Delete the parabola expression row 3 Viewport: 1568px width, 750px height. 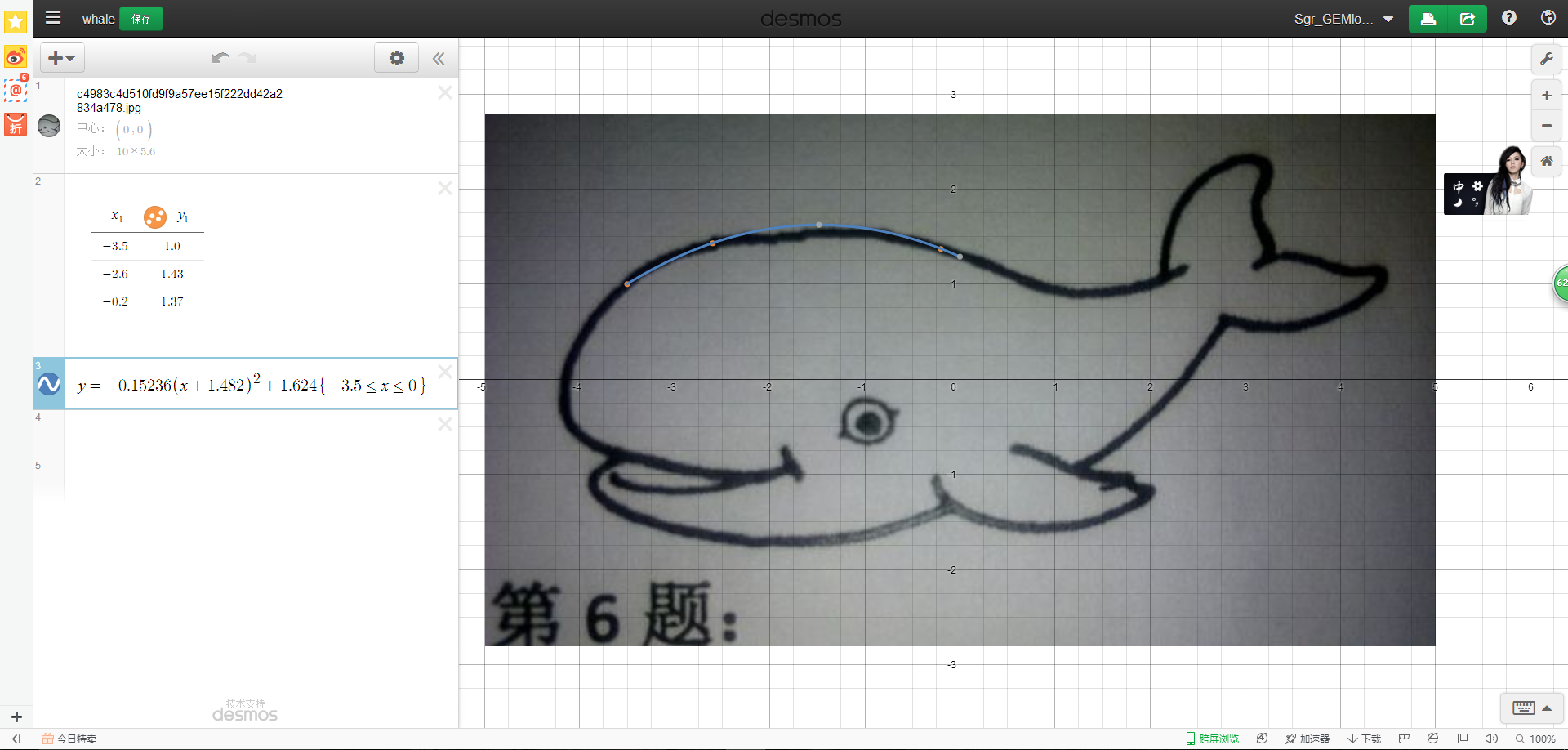[445, 372]
